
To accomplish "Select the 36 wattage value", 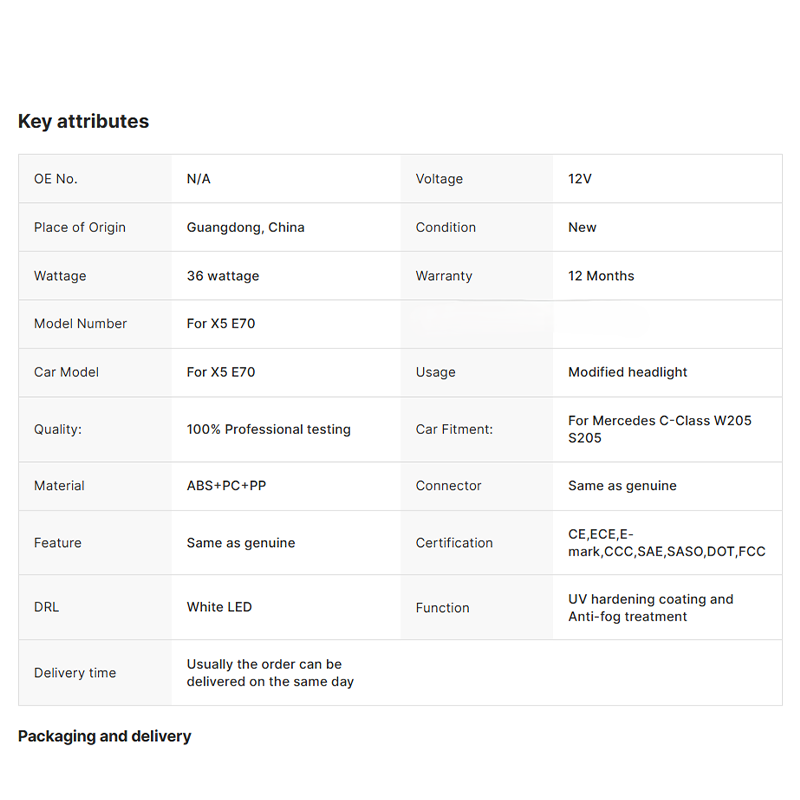I will pos(223,276).
